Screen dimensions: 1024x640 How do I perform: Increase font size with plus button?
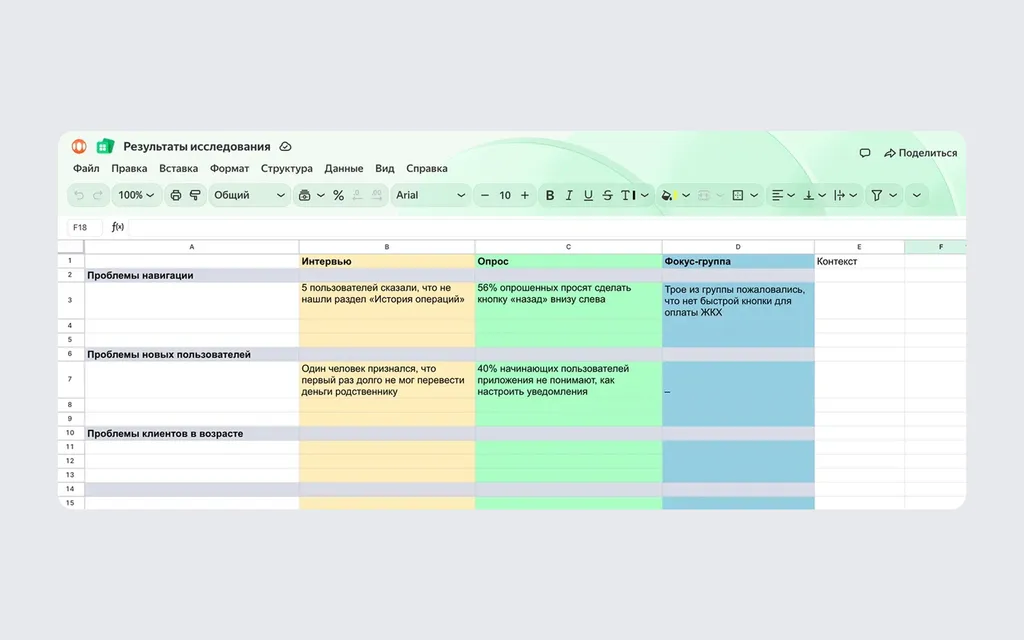tap(524, 195)
